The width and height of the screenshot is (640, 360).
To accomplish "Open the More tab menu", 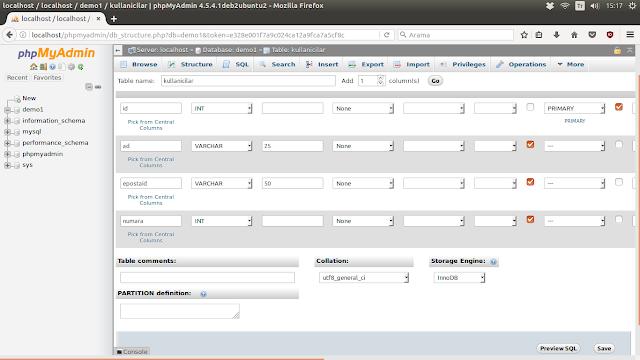I will tap(571, 64).
